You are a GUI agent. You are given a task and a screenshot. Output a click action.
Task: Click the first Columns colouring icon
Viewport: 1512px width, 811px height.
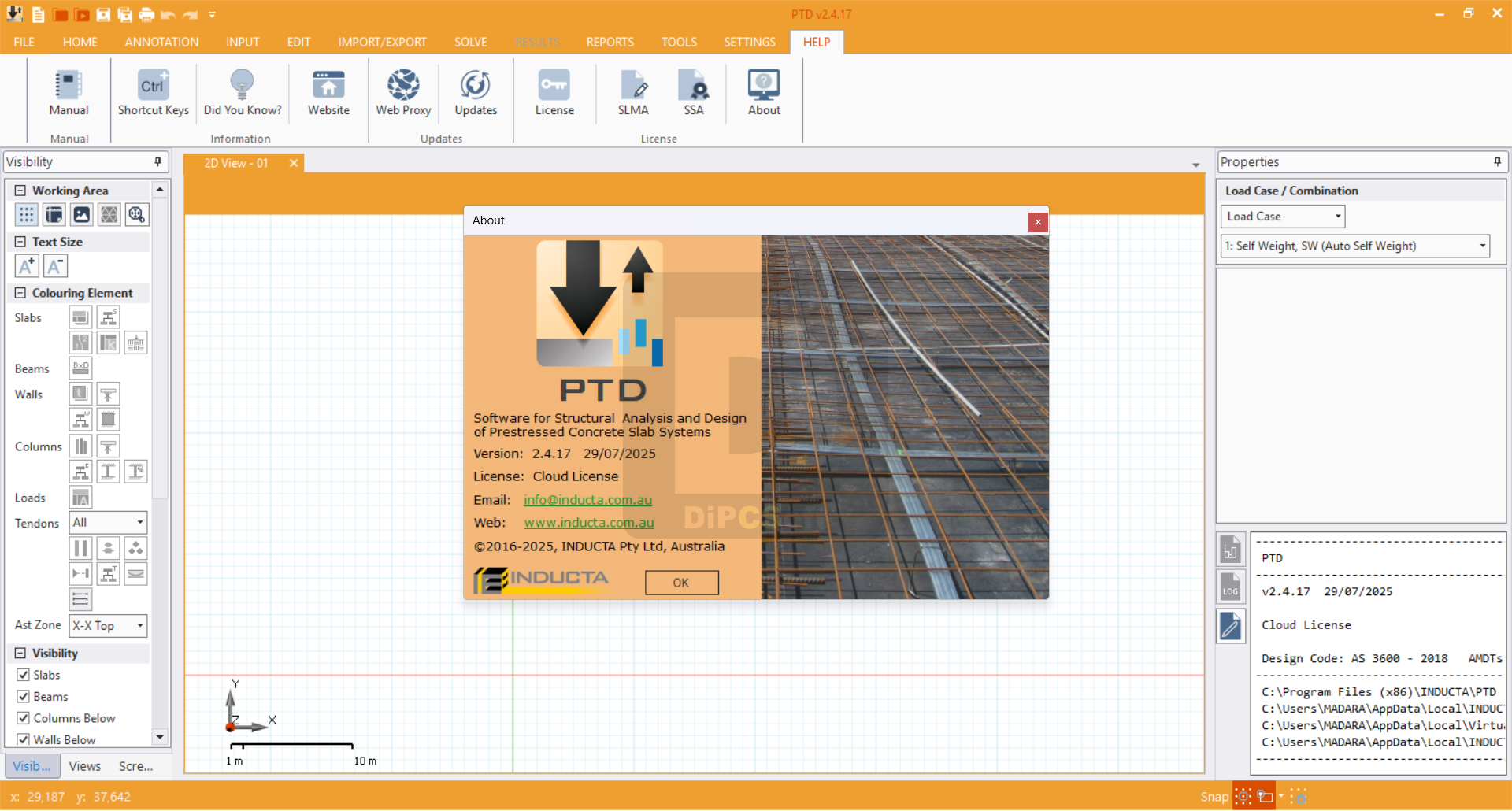coord(80,446)
